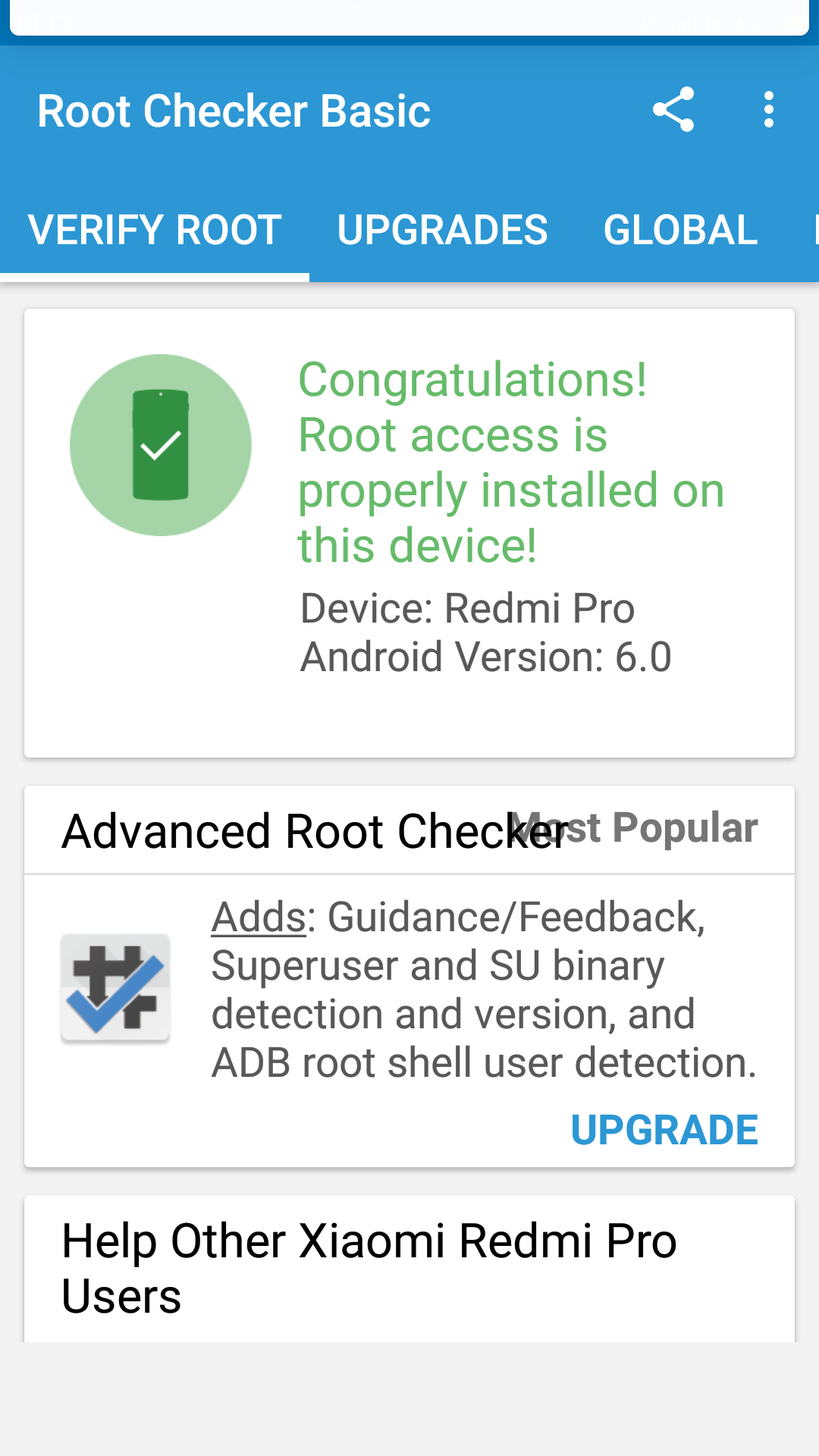The height and width of the screenshot is (1456, 819).
Task: Tap the Advanced Root Checker app icon
Action: [115, 987]
